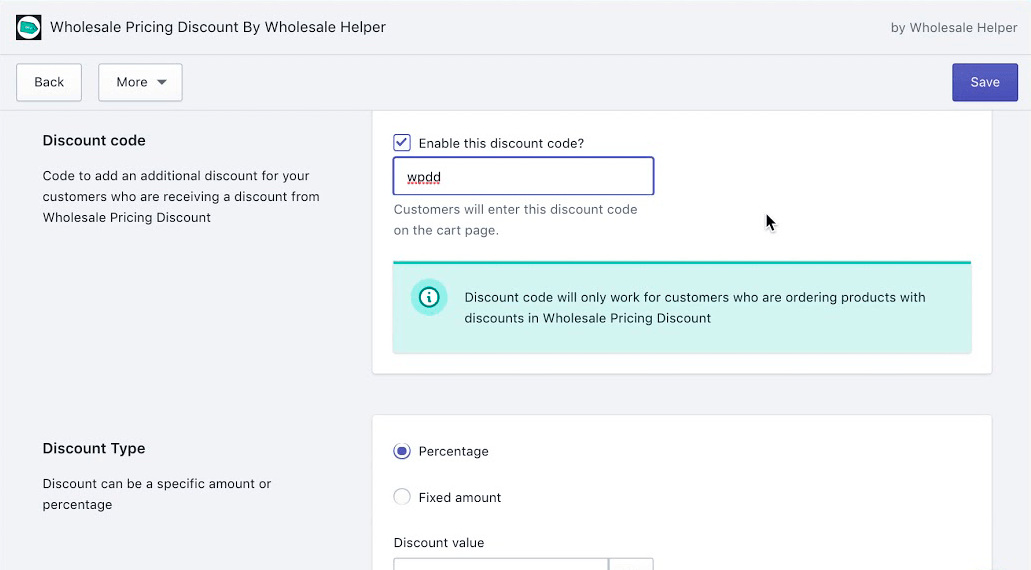Viewport: 1031px width, 570px height.
Task: Open the More dropdown menu
Action: (140, 82)
